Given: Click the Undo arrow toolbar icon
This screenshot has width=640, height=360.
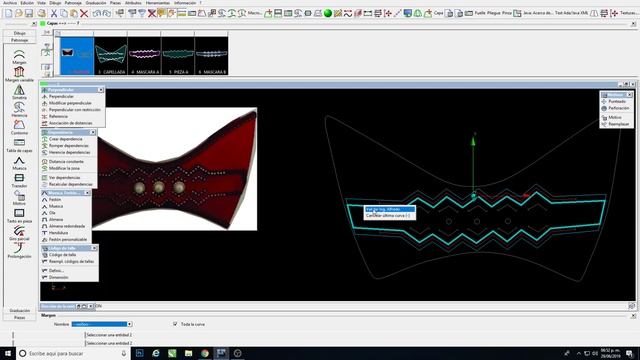Looking at the screenshot, I should [x=96, y=13].
